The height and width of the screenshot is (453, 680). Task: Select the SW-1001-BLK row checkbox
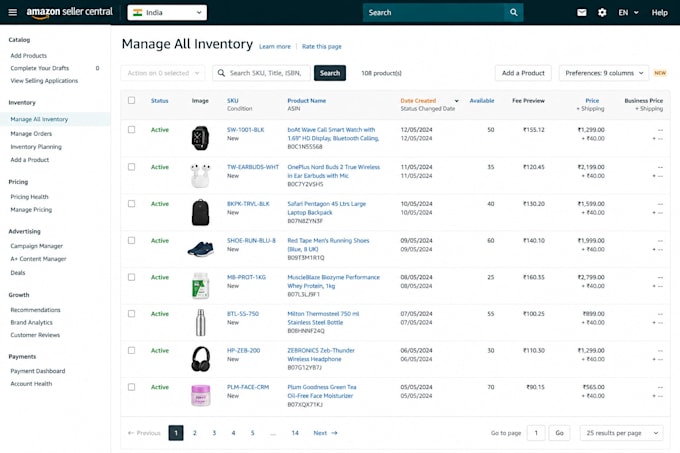click(x=131, y=129)
